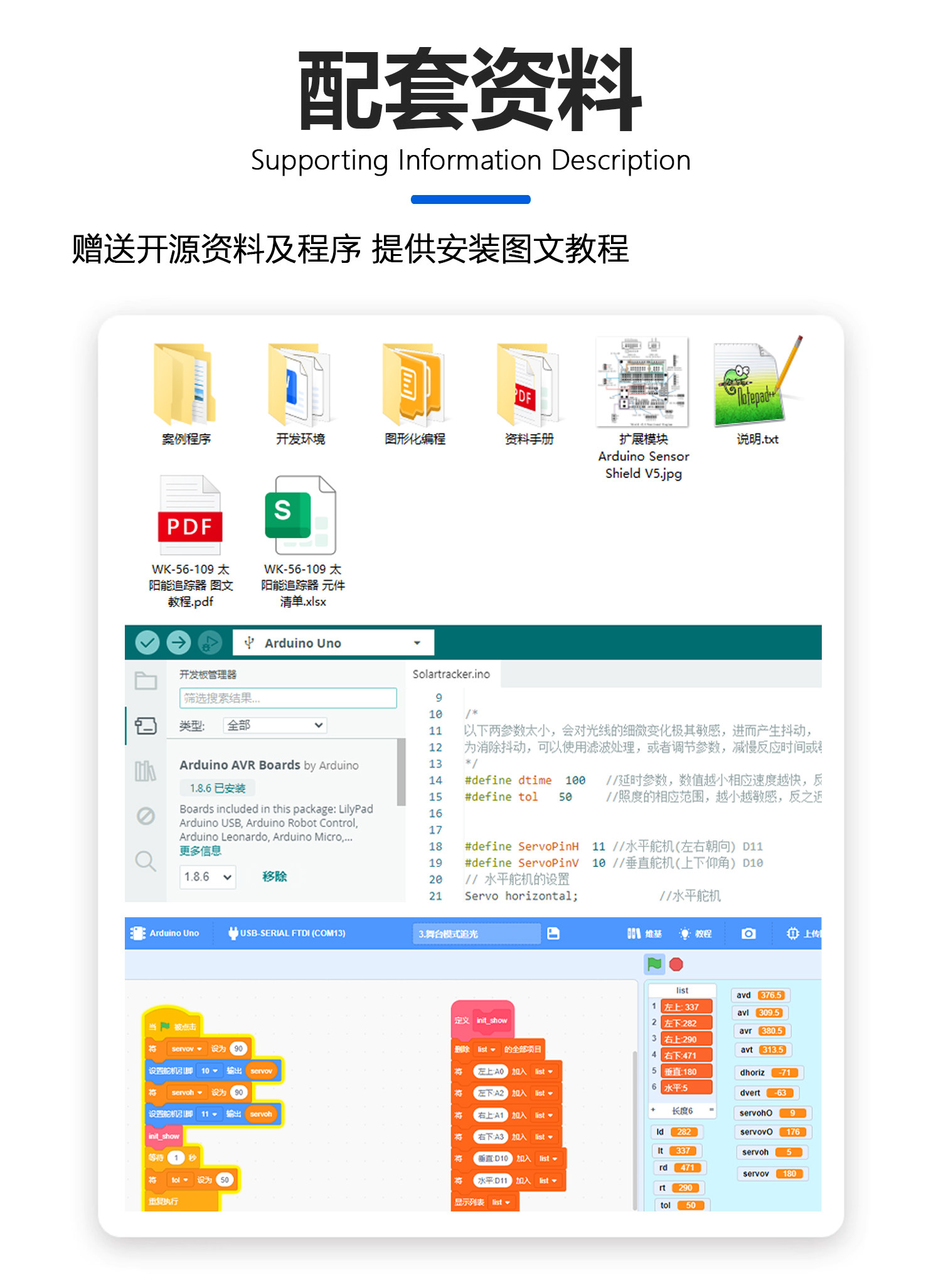Click the Upload arrow button in Arduino IDE
The width and height of the screenshot is (941, 1288).
coord(179,642)
